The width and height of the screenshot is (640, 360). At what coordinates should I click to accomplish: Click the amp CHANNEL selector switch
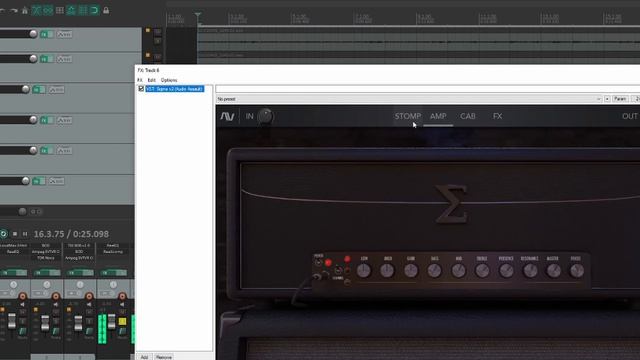point(338,270)
